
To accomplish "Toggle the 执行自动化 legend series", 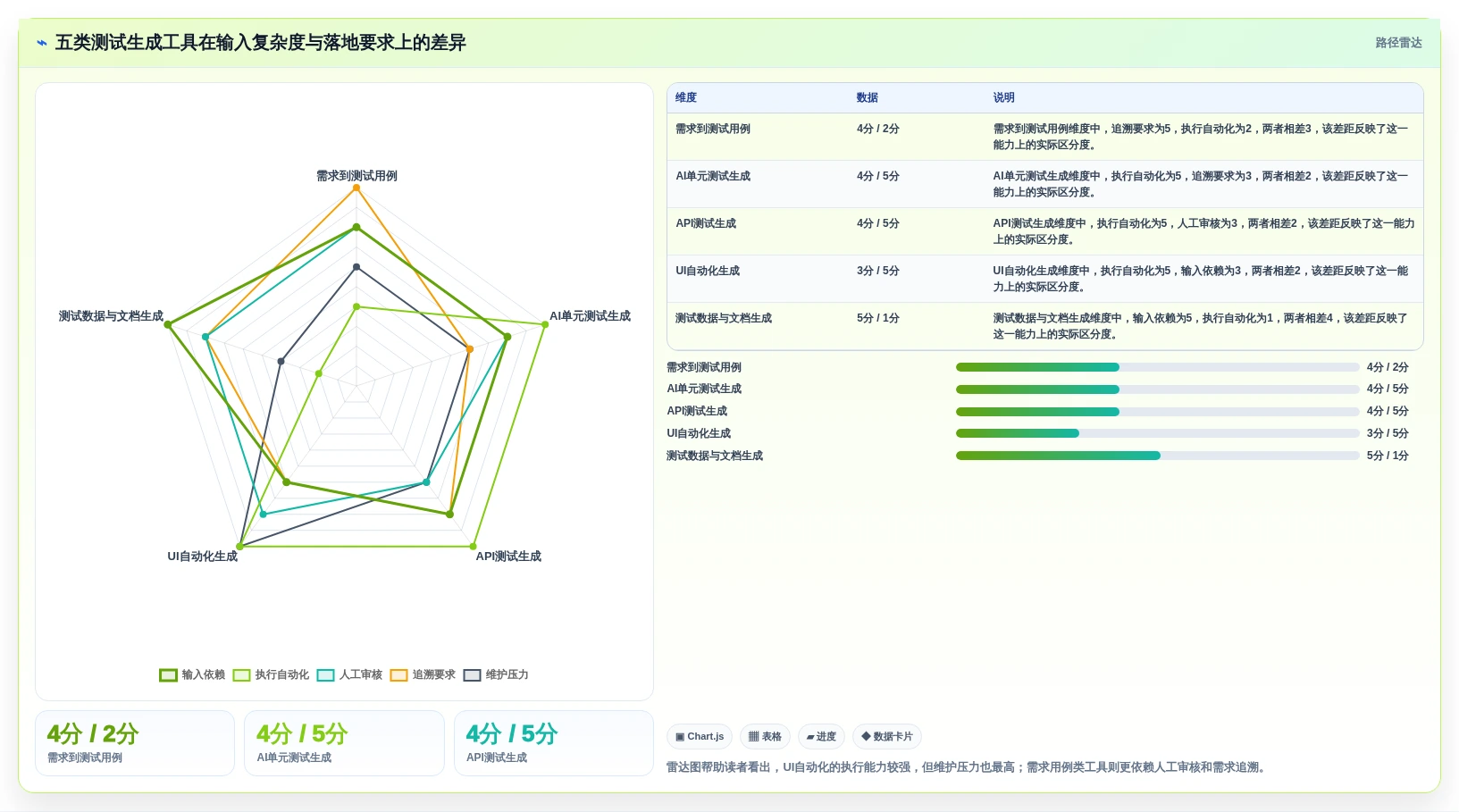I will tap(271, 674).
